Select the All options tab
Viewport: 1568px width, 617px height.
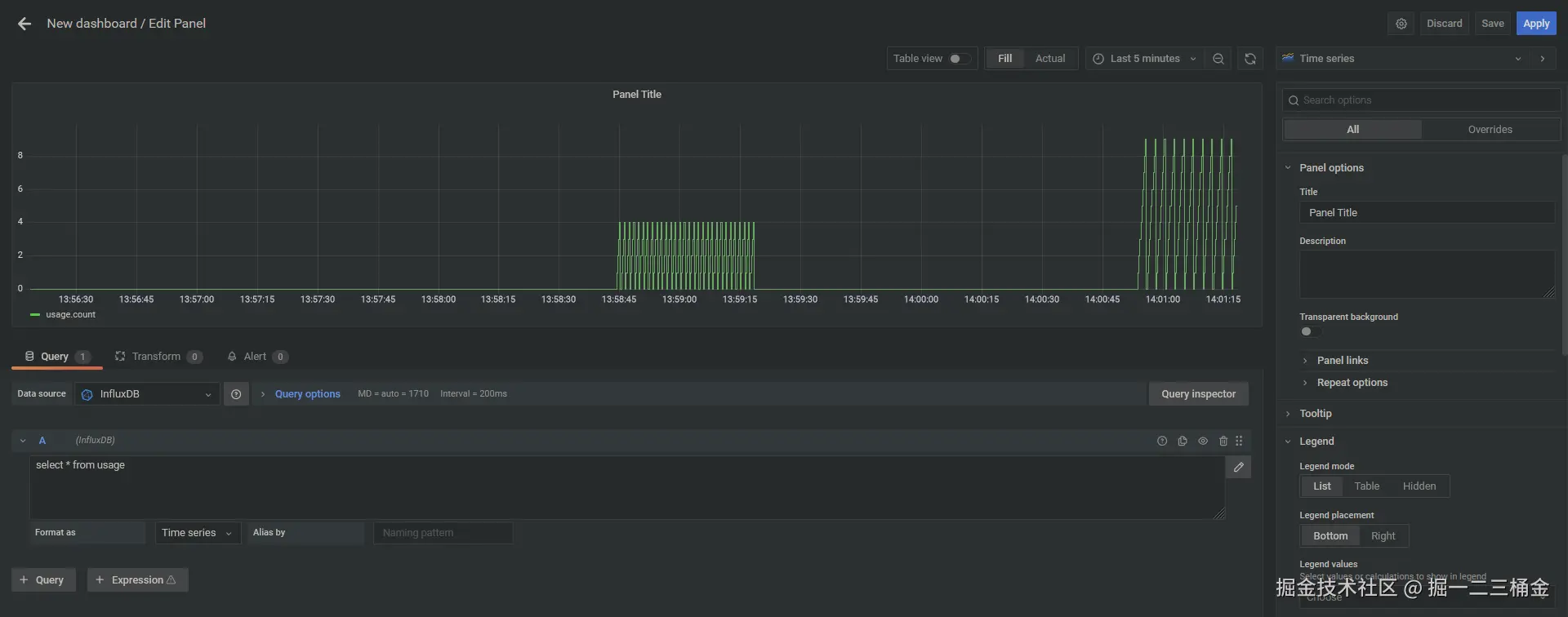point(1352,130)
